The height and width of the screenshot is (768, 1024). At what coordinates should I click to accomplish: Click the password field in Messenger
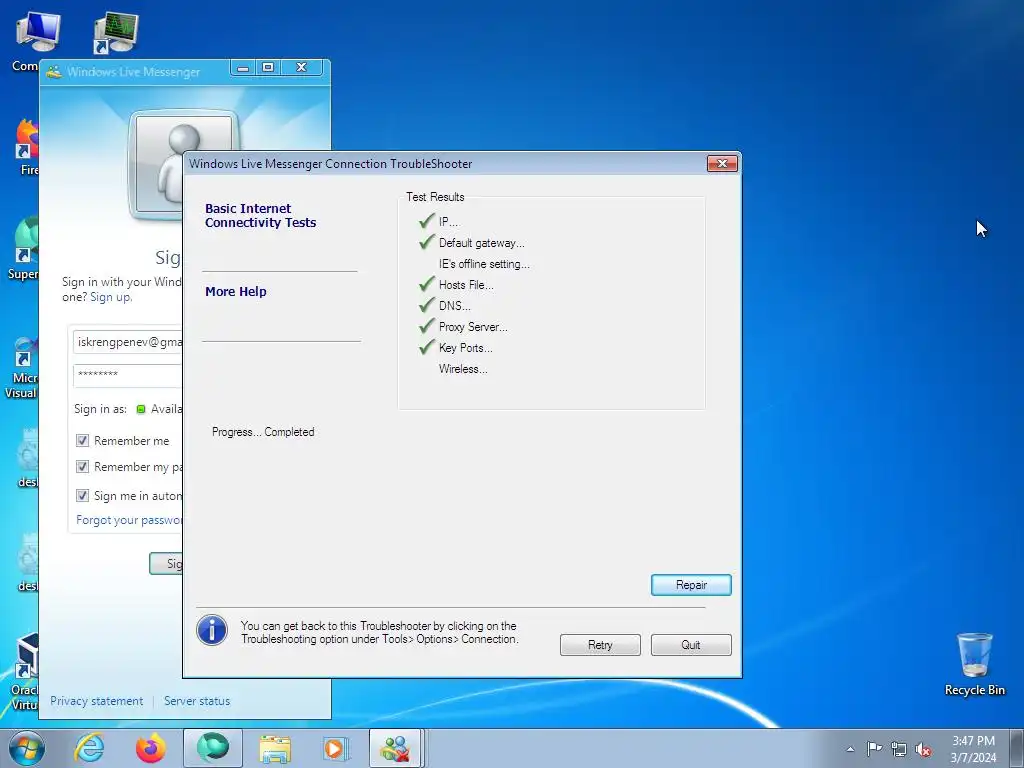pyautogui.click(x=128, y=375)
